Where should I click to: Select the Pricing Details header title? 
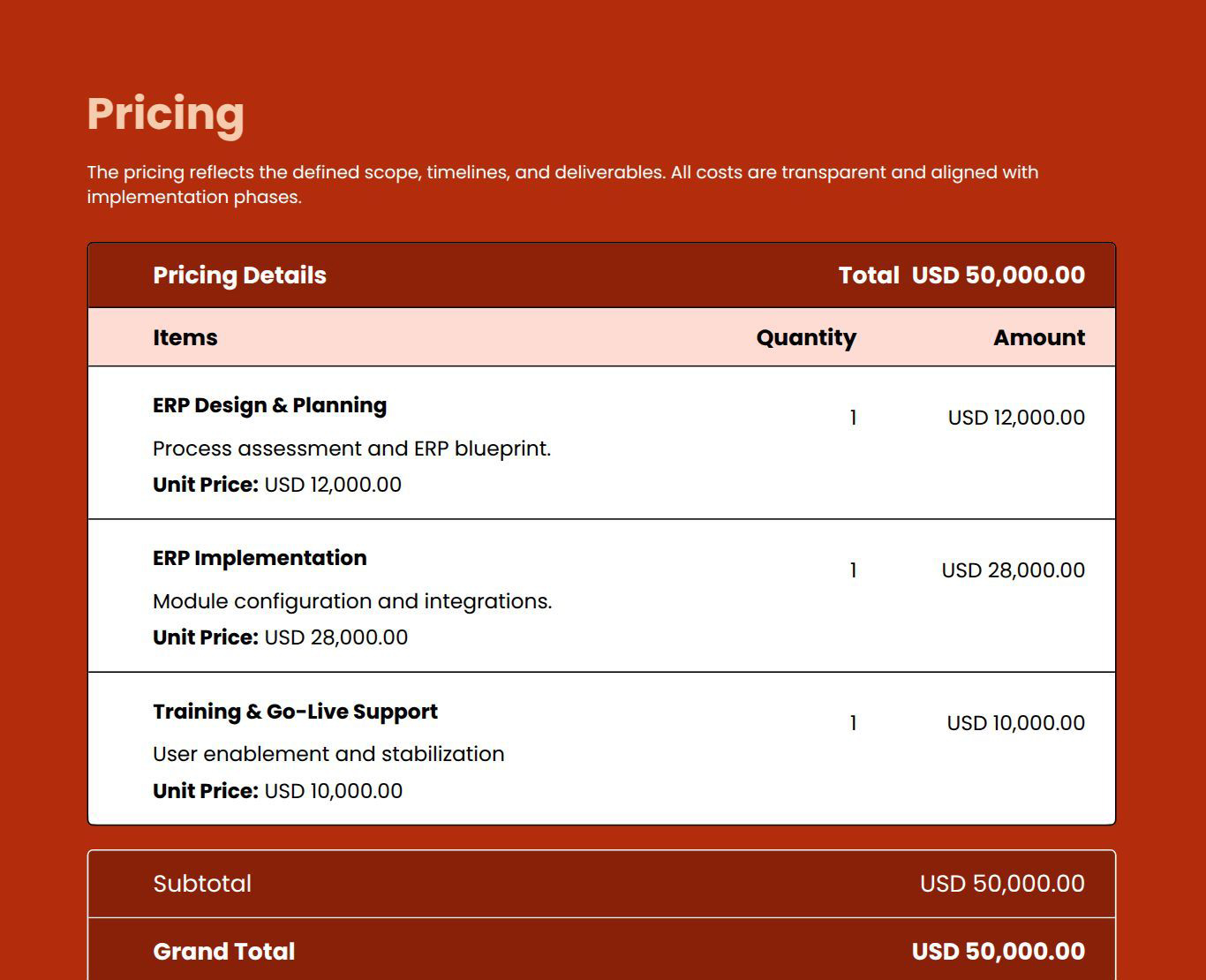click(239, 275)
